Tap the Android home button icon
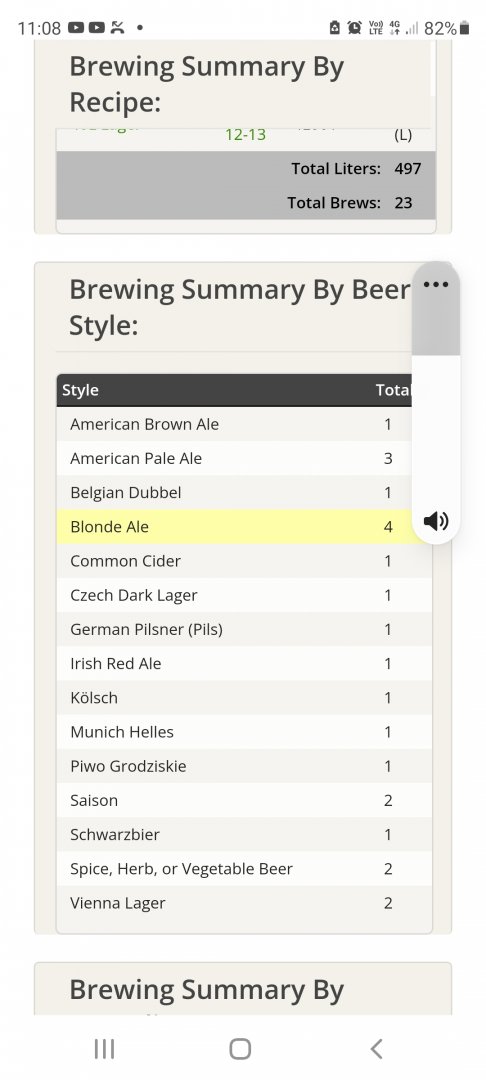The image size is (486, 1080). coord(240,1048)
